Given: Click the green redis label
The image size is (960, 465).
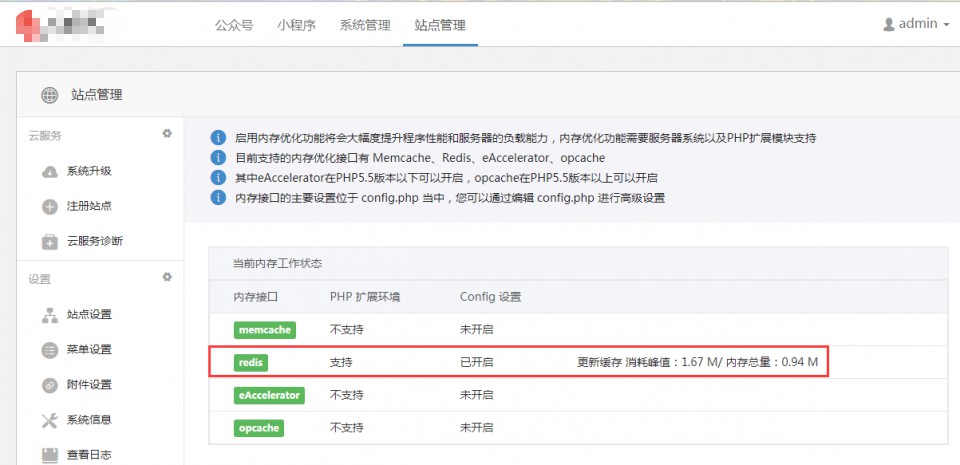Looking at the screenshot, I should 252,362.
